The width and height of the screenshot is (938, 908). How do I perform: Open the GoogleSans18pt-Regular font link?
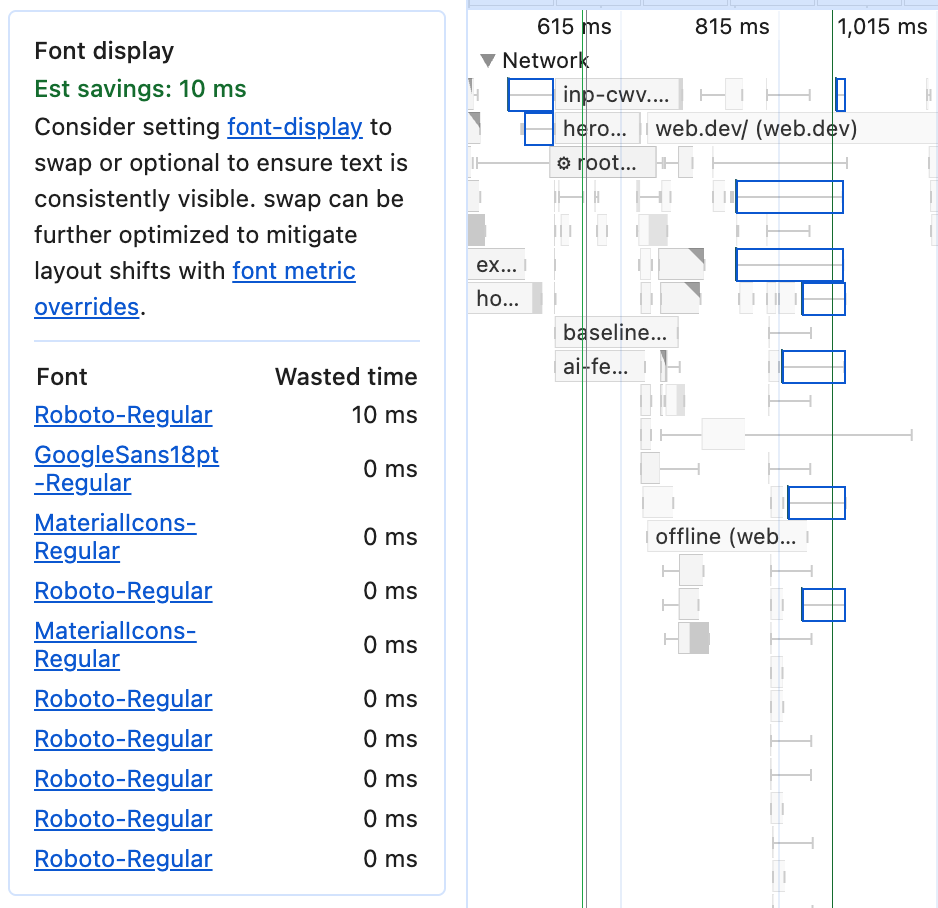coord(126,468)
